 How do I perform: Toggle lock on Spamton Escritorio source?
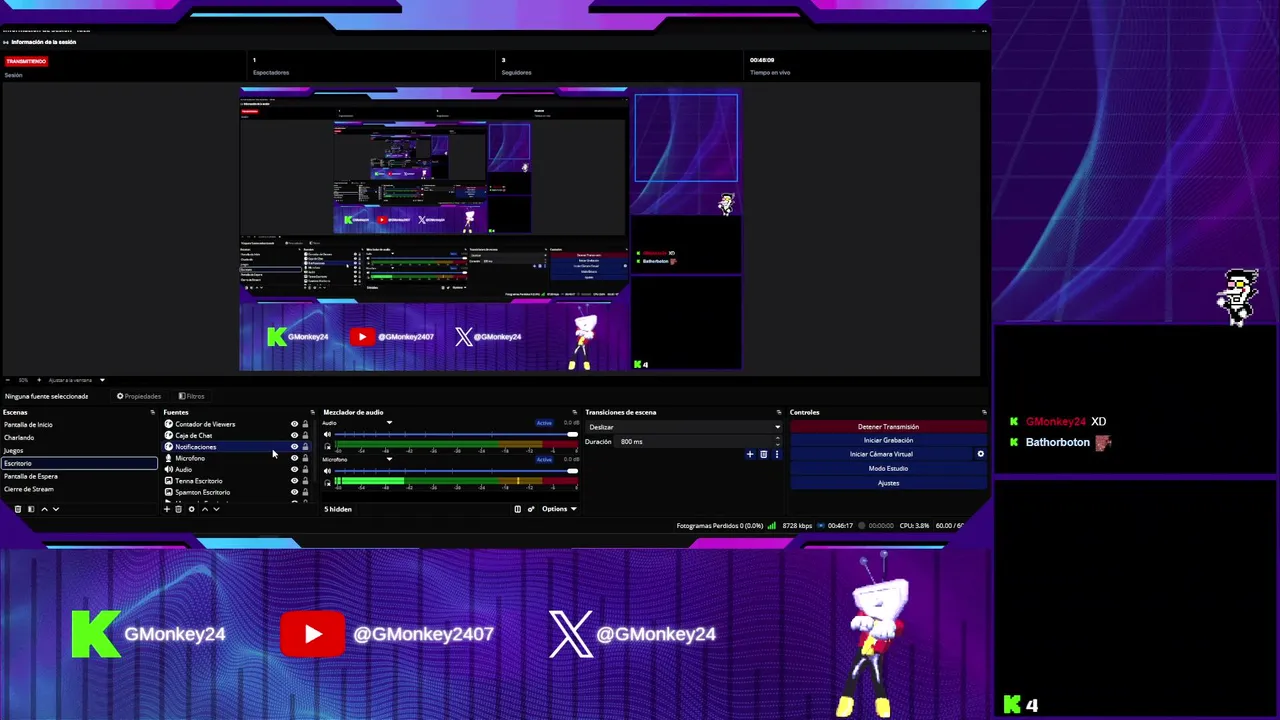[305, 492]
